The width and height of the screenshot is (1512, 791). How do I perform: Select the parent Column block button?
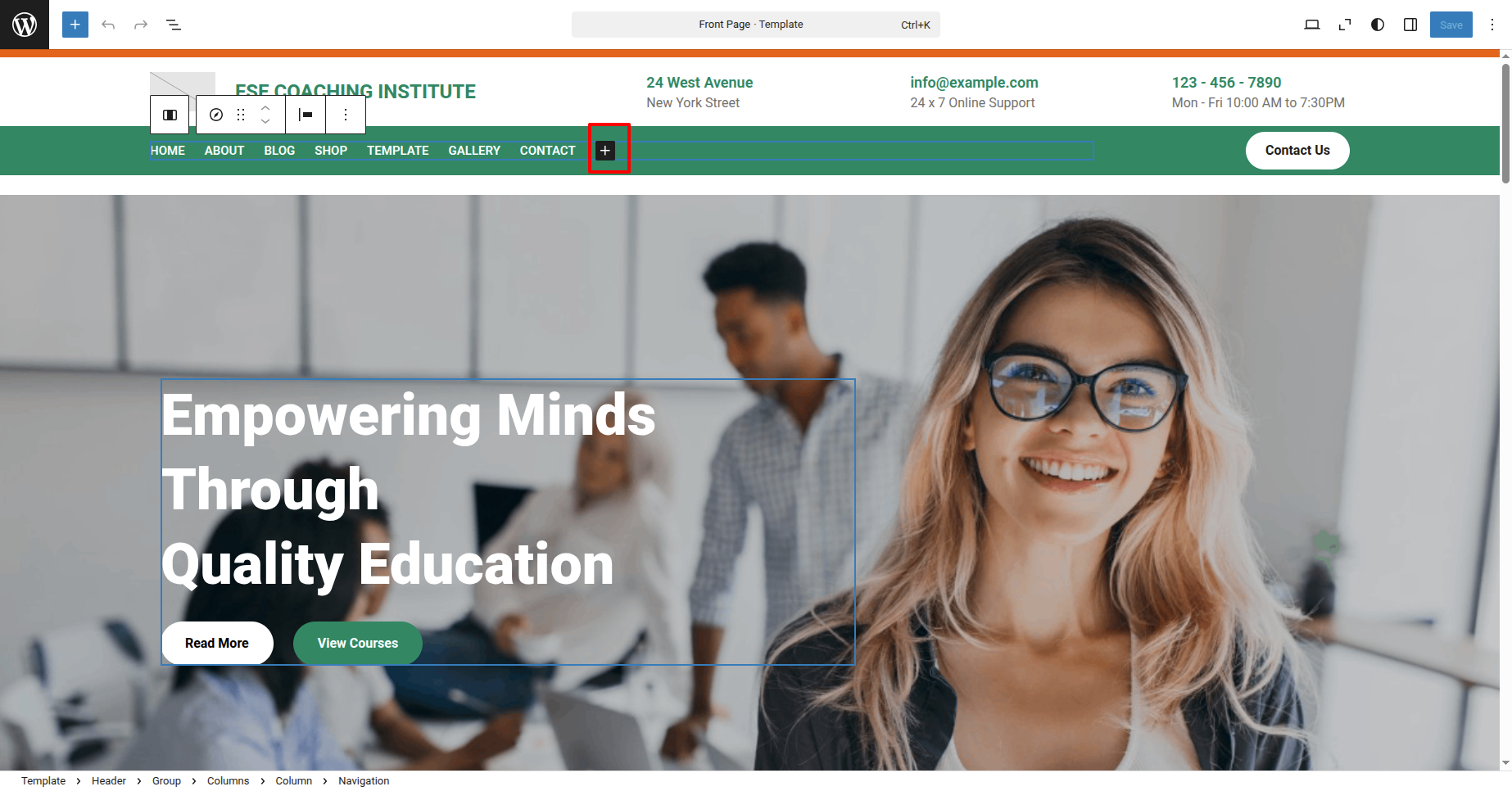click(x=170, y=115)
